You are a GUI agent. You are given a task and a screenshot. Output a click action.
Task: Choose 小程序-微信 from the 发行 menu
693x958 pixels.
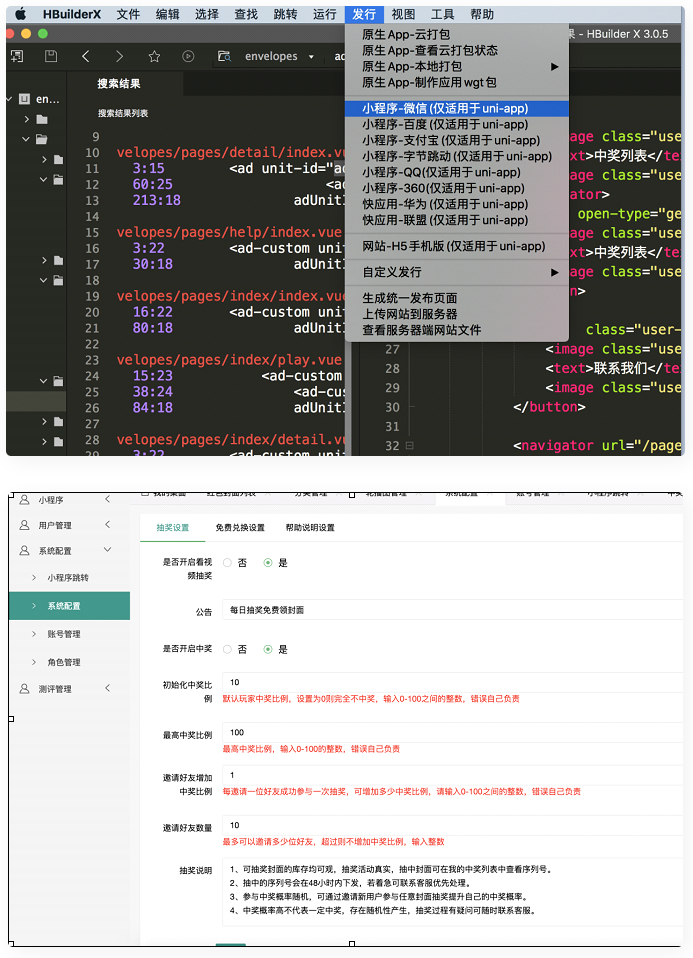tap(445, 108)
